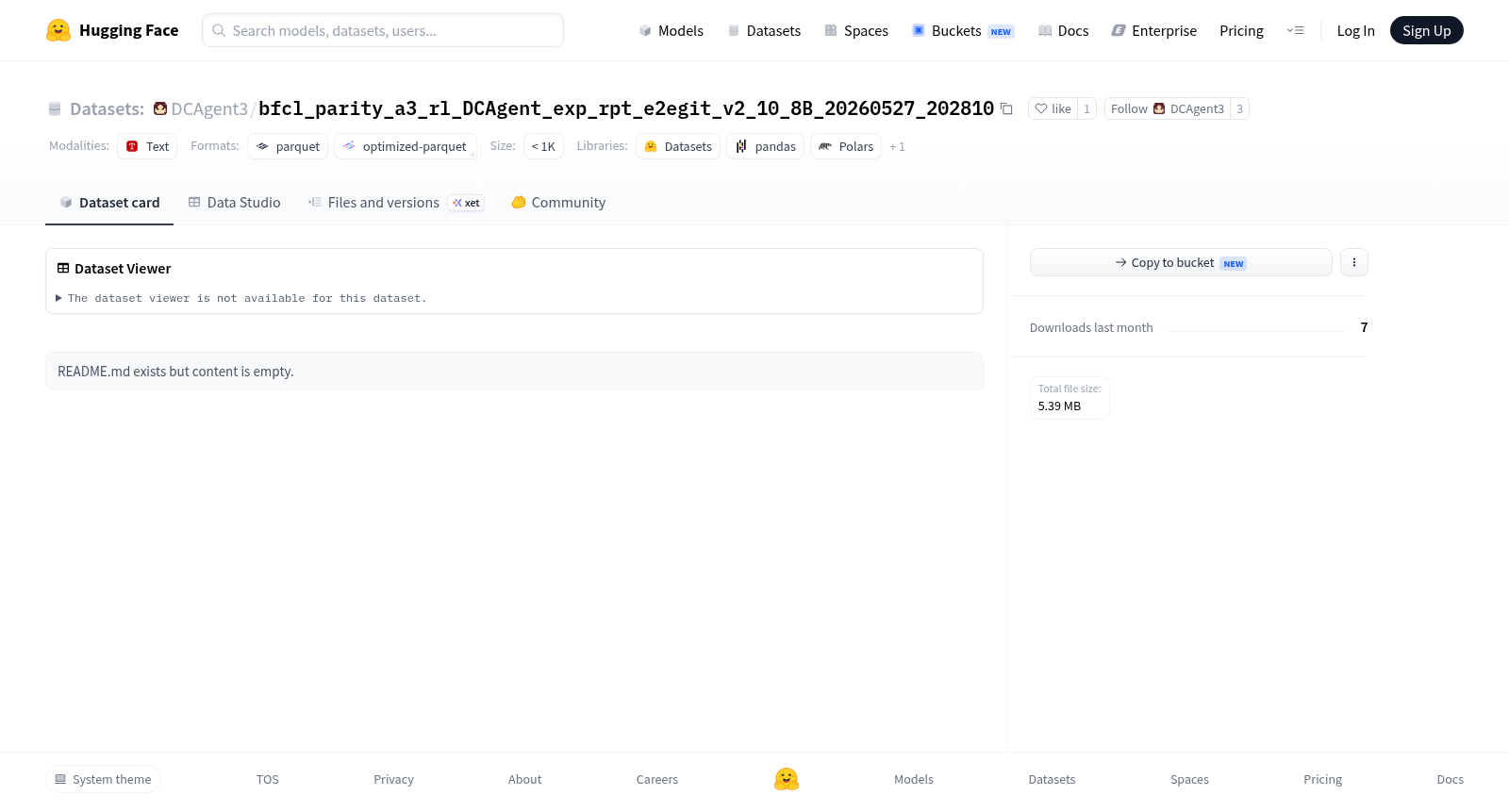Focus the search models input field
The width and height of the screenshot is (1509, 812).
pos(383,30)
